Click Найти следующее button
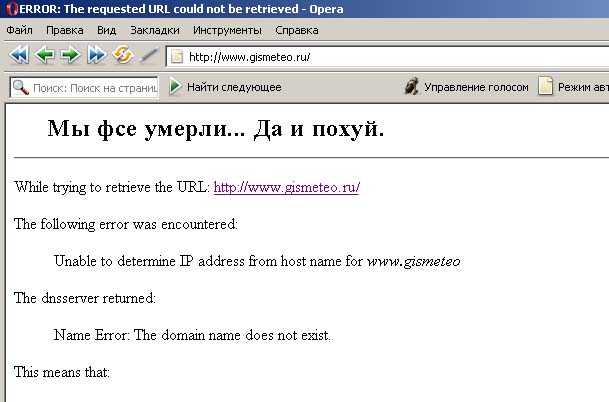The height and width of the screenshot is (402, 609). [x=226, y=87]
